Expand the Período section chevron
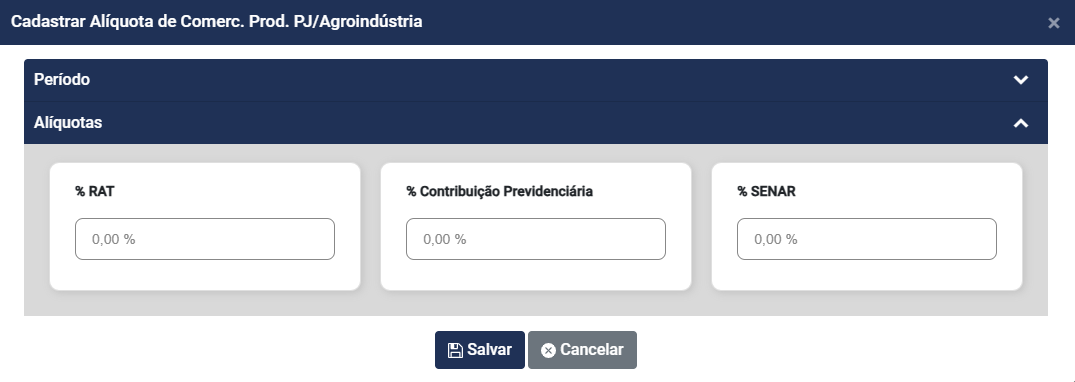1075x382 pixels. point(1021,80)
